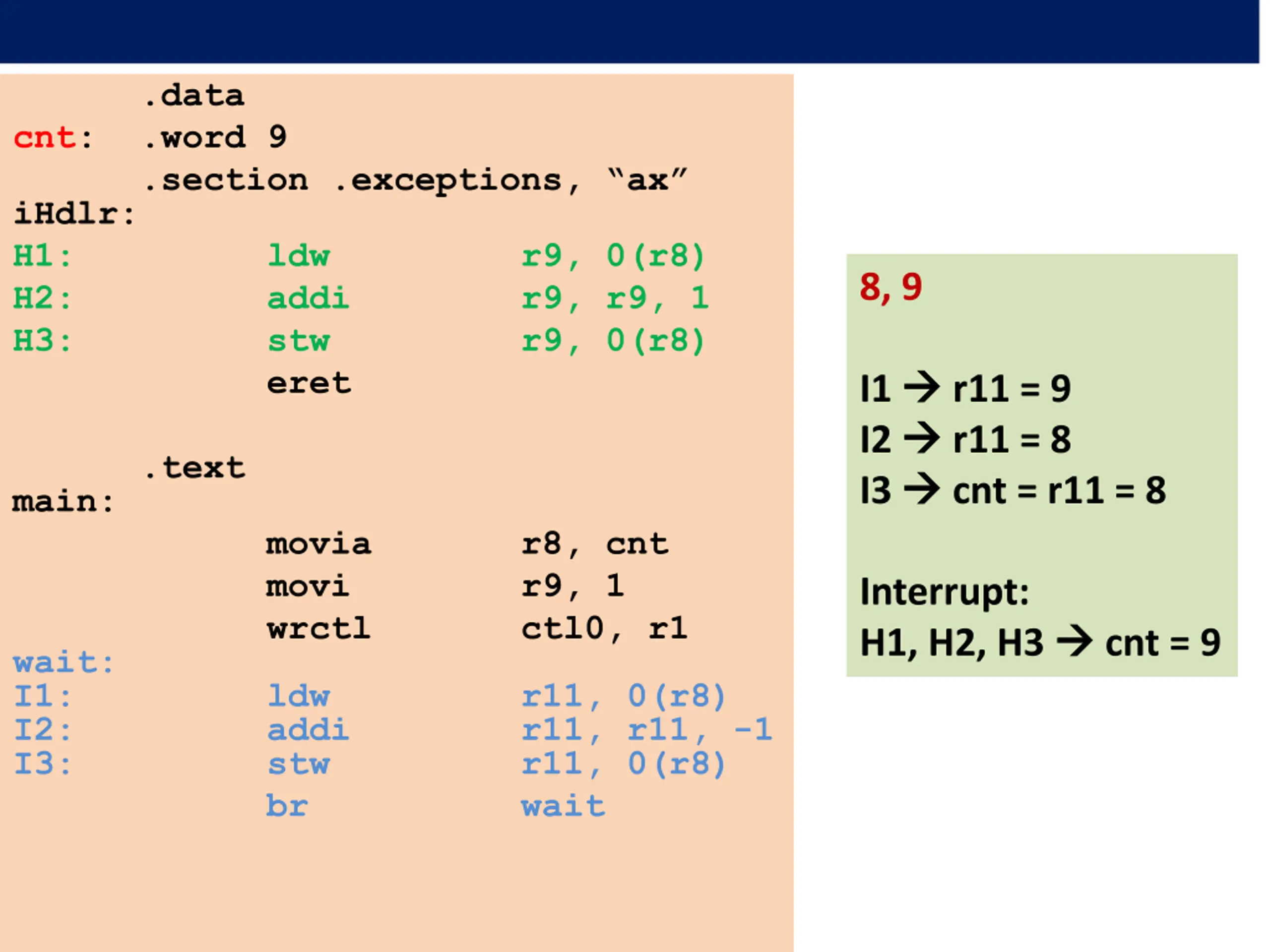Select the eret instruction

point(309,383)
